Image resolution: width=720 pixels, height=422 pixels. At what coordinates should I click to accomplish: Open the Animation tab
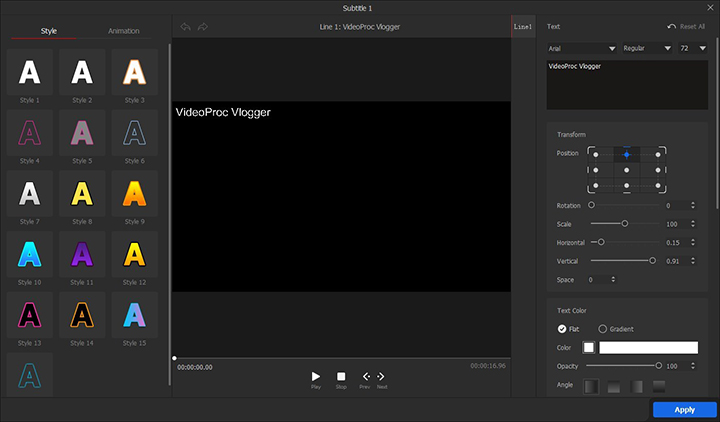pos(124,31)
